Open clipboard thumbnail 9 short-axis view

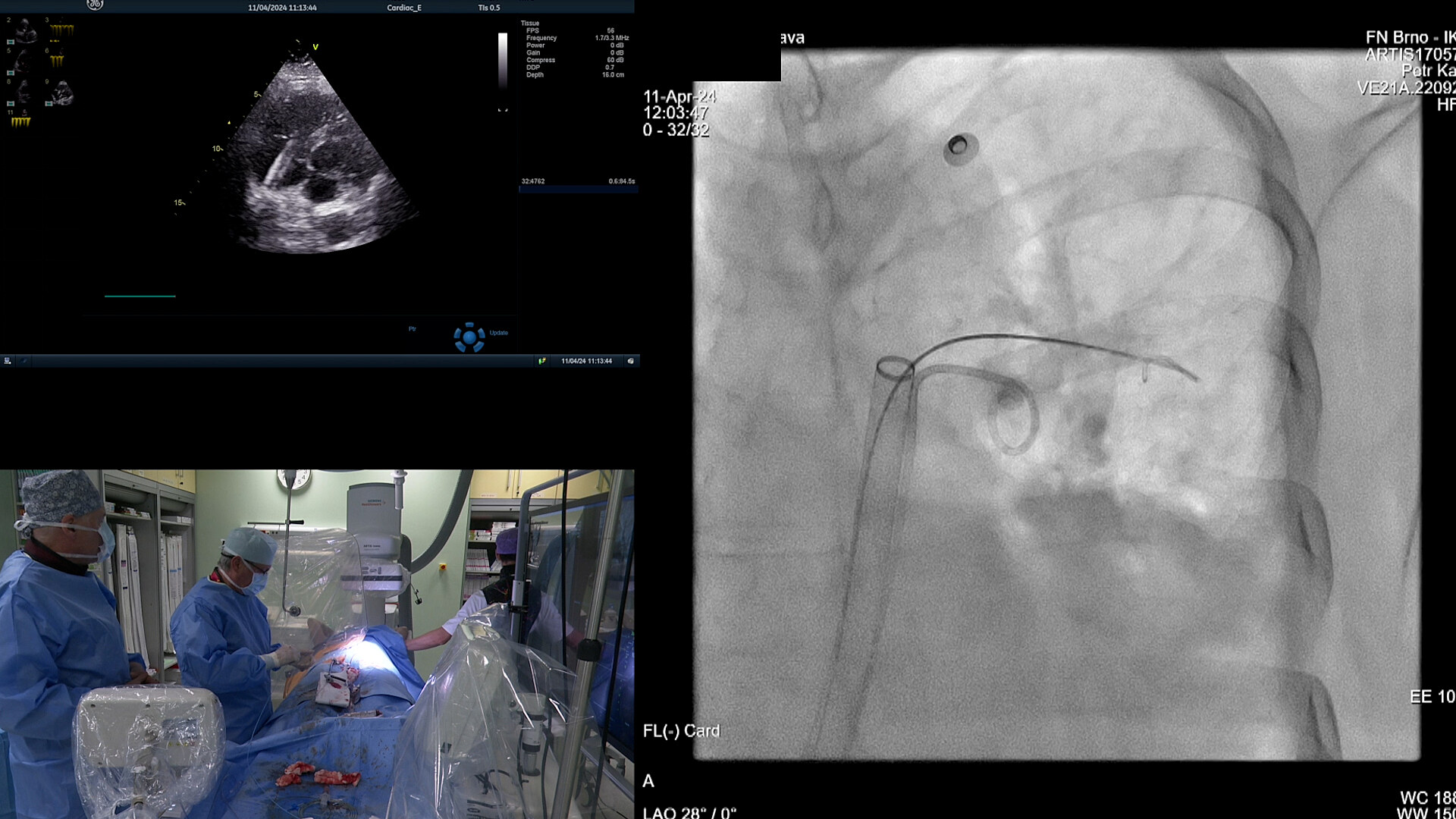(x=62, y=93)
